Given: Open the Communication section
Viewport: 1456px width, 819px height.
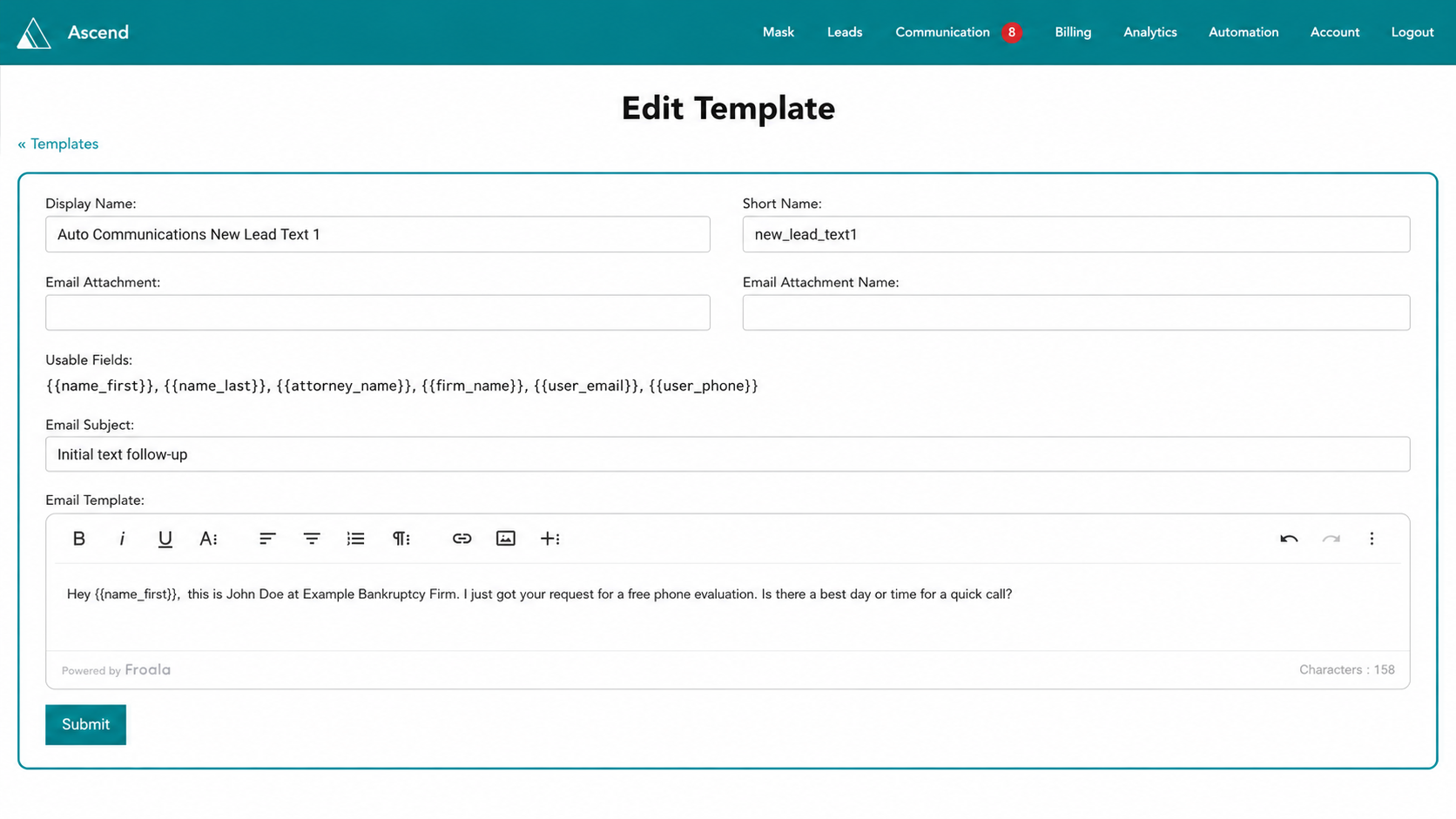Looking at the screenshot, I should click(942, 32).
